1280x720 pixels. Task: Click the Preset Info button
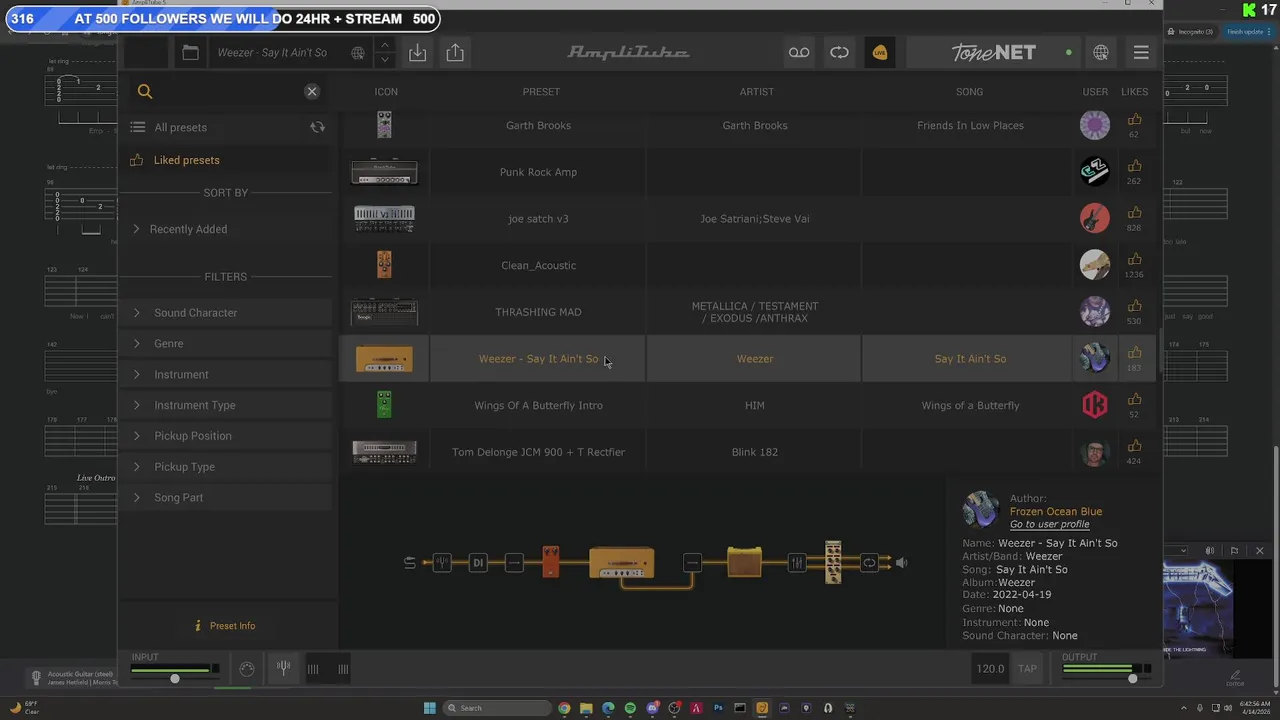[225, 626]
